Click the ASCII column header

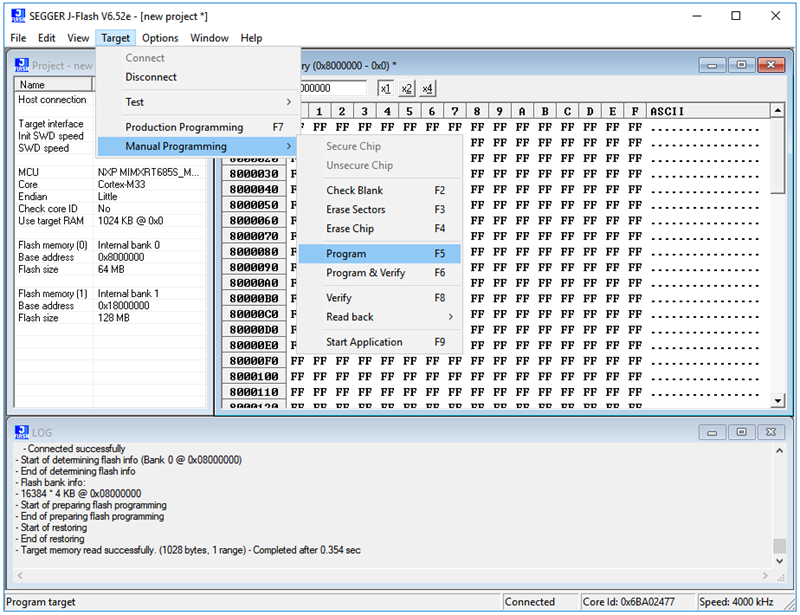(x=708, y=111)
